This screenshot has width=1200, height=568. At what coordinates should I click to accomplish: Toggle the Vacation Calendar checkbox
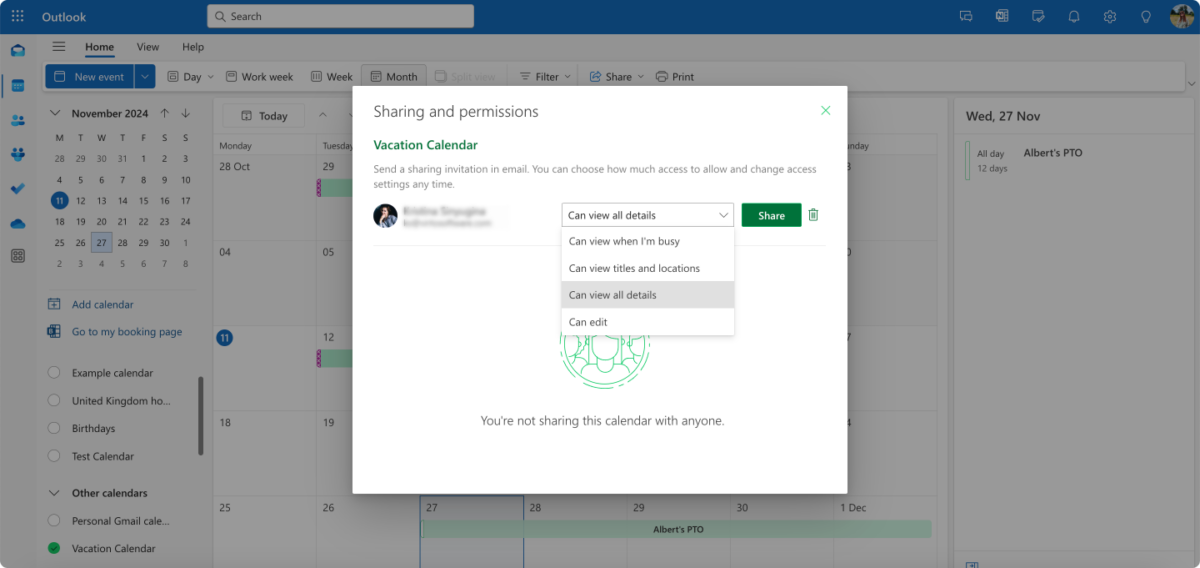[x=54, y=548]
